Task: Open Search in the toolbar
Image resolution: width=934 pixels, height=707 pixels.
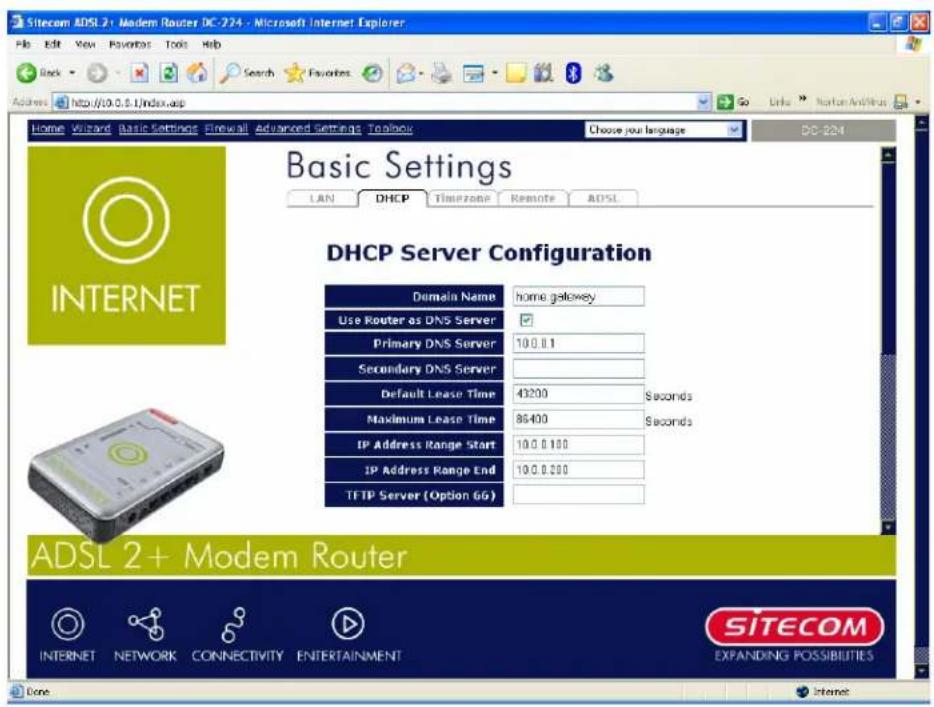Action: (x=247, y=73)
